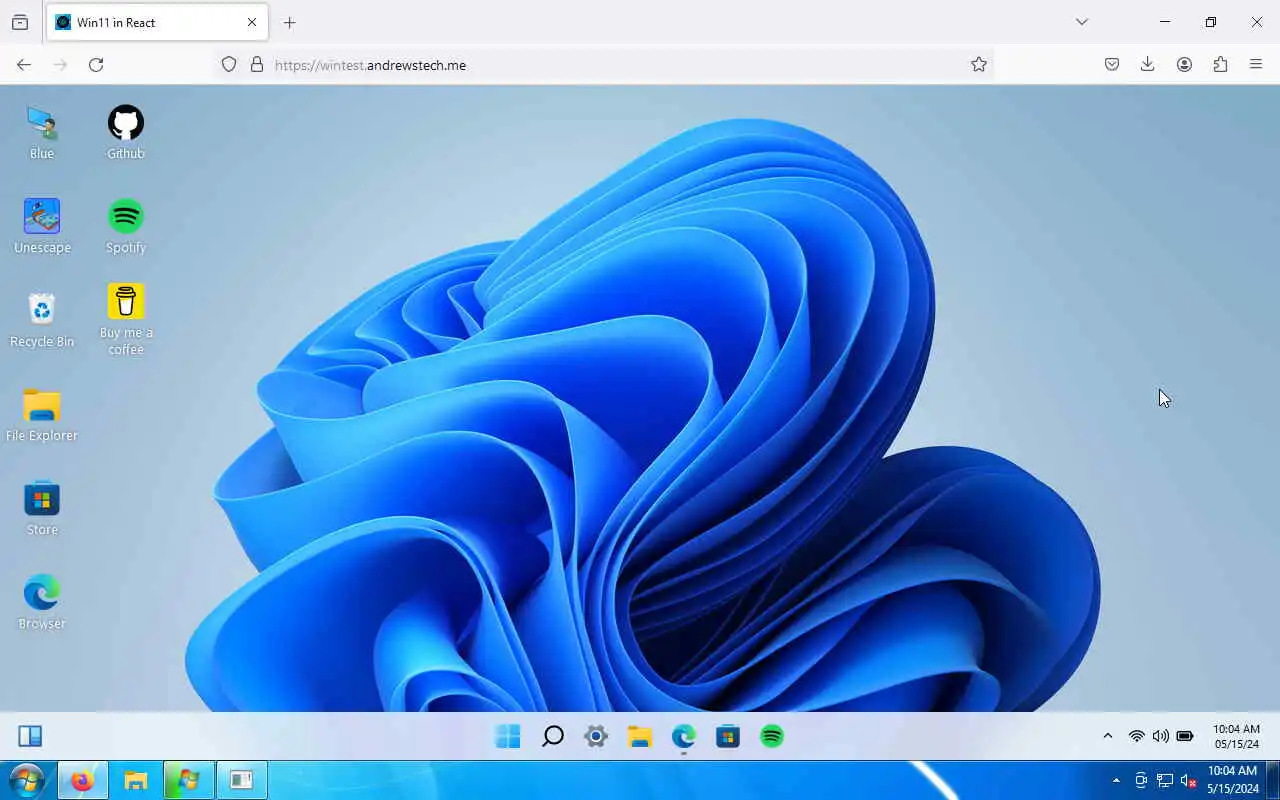
Task: Open Windows Explorer in Windows 7 taskbar
Action: tap(136, 781)
